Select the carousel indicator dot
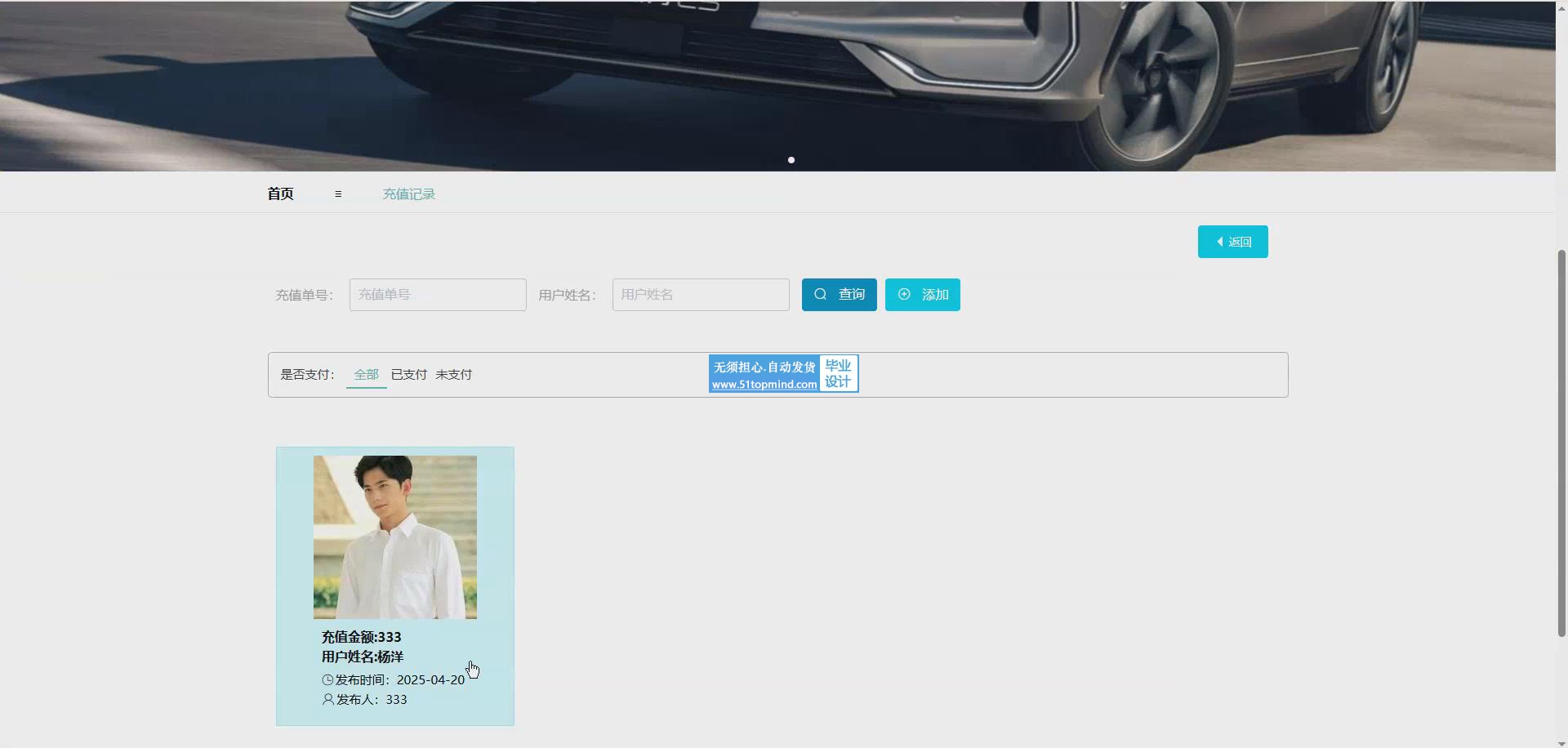The height and width of the screenshot is (748, 1568). [x=791, y=160]
